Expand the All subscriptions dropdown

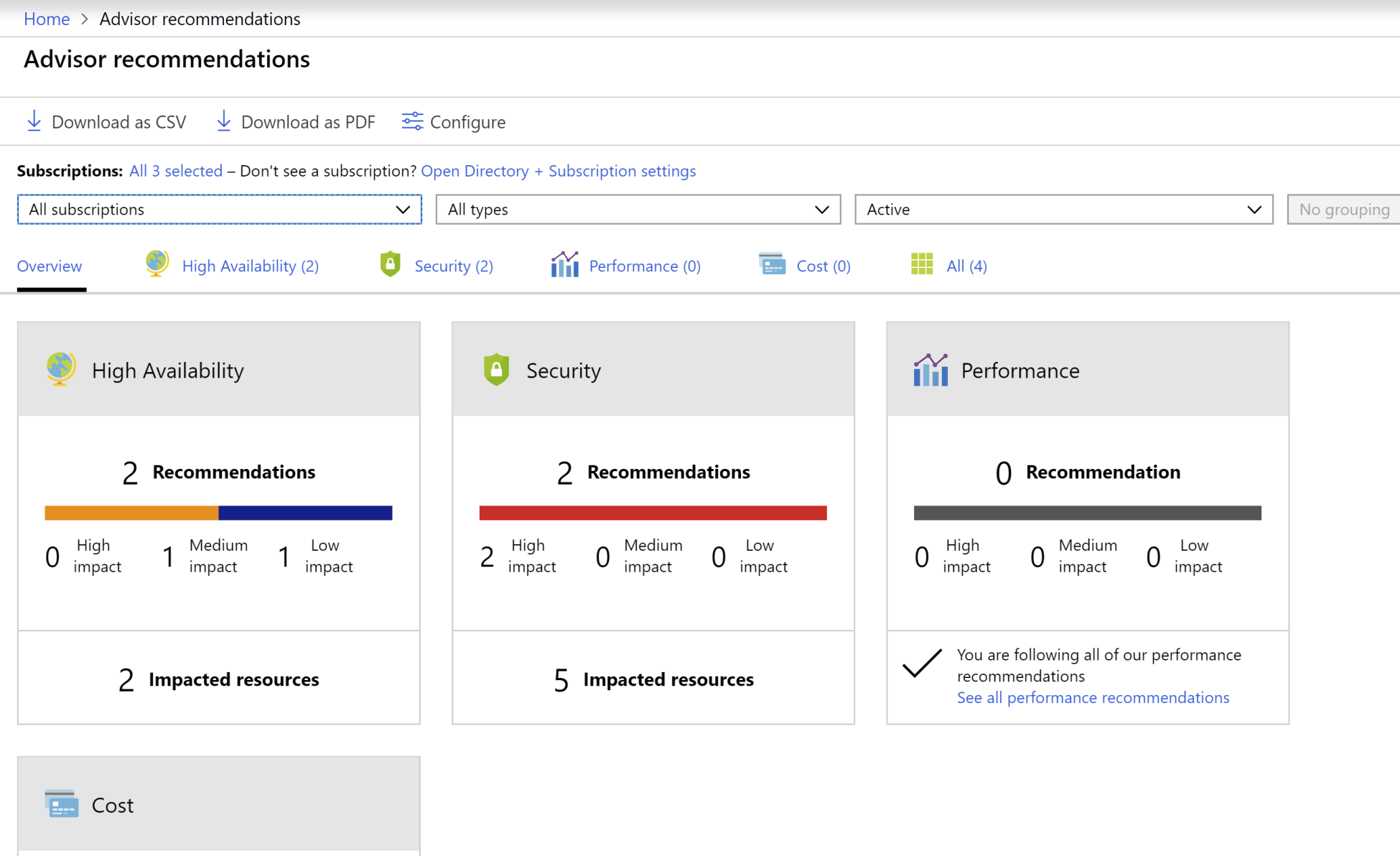(219, 209)
